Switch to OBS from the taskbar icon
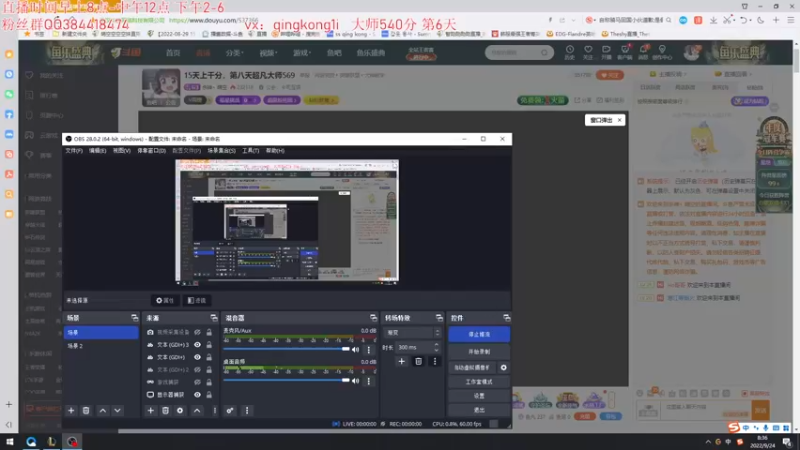This screenshot has height=450, width=800. click(x=72, y=442)
